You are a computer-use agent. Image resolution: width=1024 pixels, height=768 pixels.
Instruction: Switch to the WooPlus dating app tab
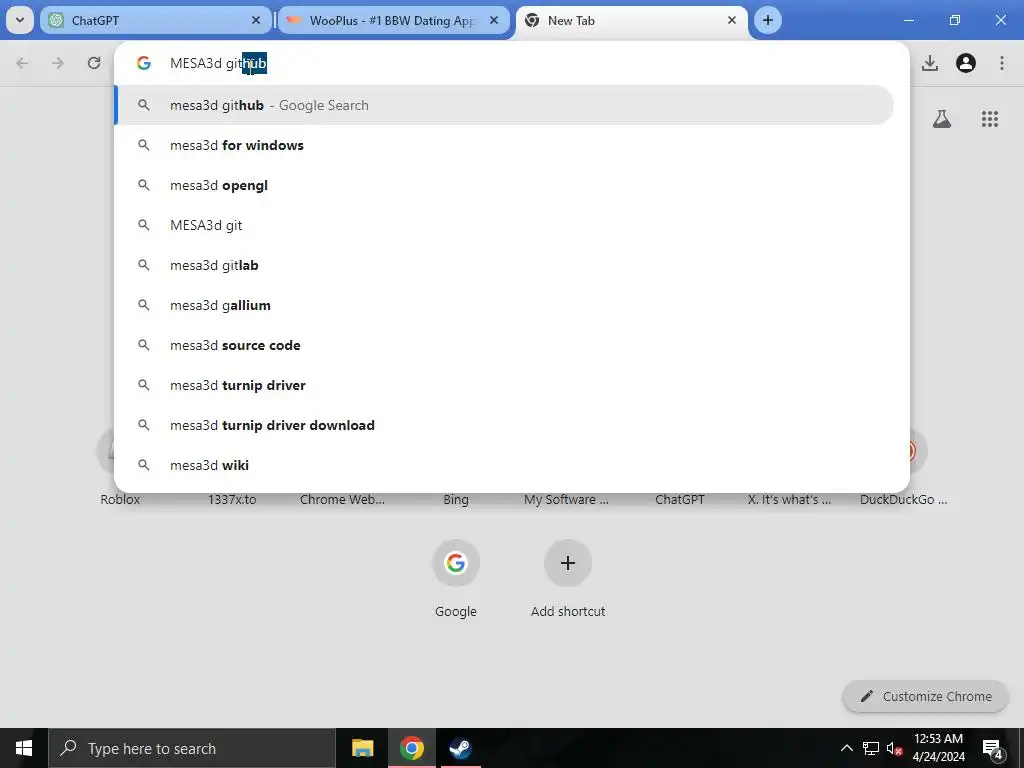click(393, 20)
